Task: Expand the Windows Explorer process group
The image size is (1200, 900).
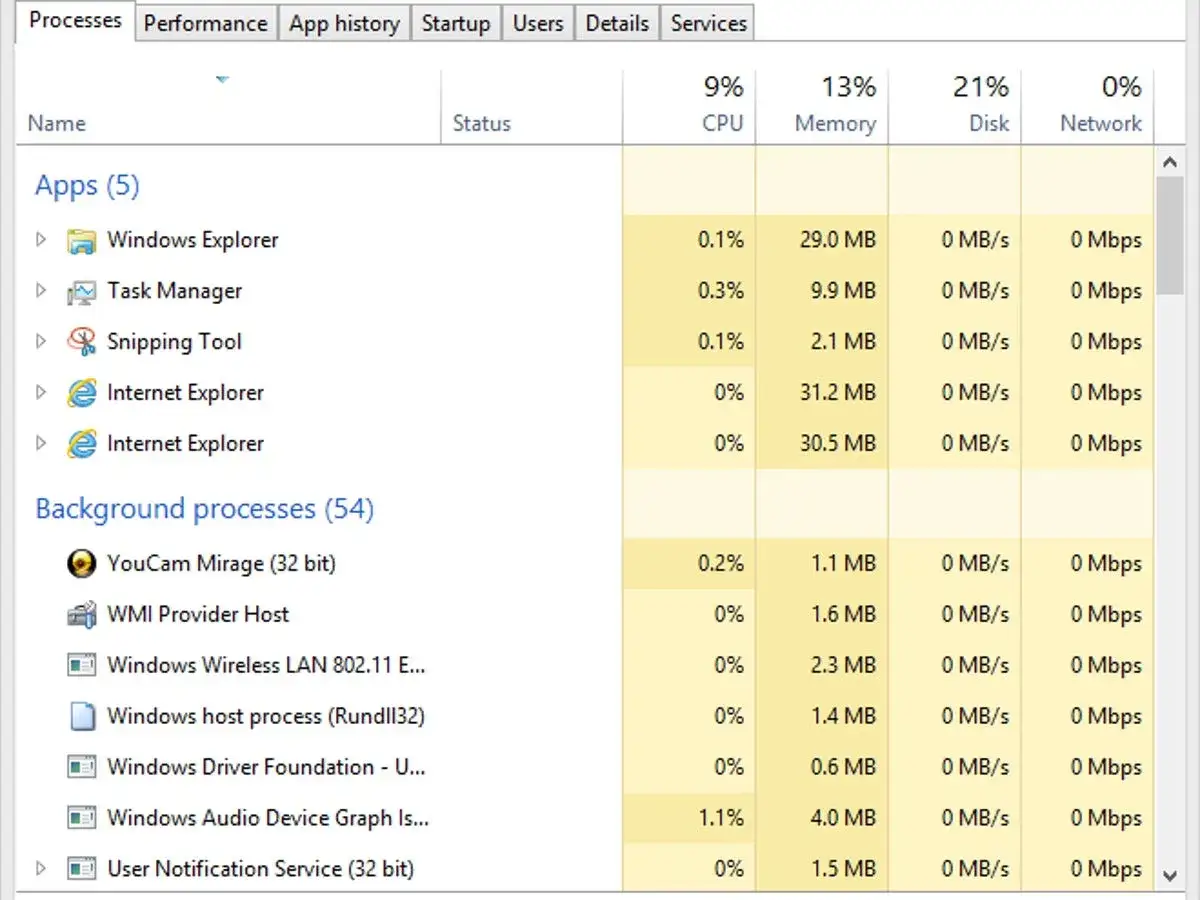Action: (x=41, y=240)
